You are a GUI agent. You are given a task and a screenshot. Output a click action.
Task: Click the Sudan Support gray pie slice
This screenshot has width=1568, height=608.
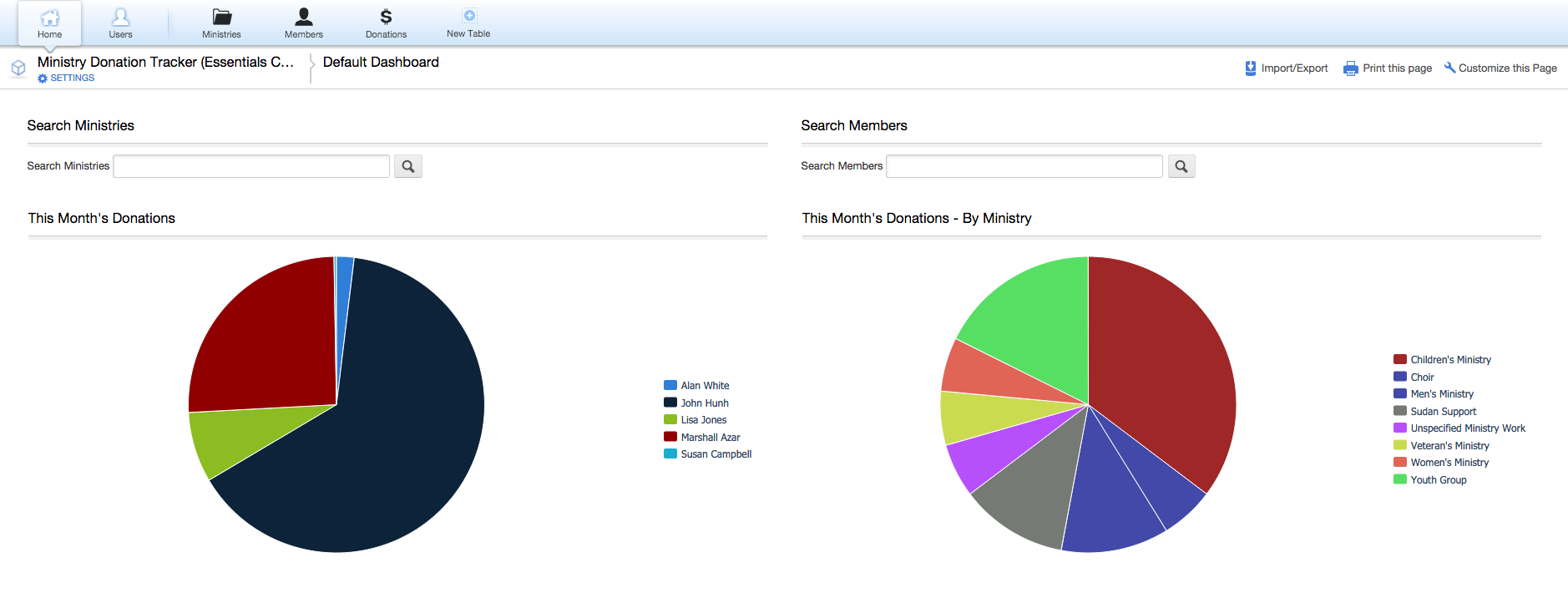1031,484
